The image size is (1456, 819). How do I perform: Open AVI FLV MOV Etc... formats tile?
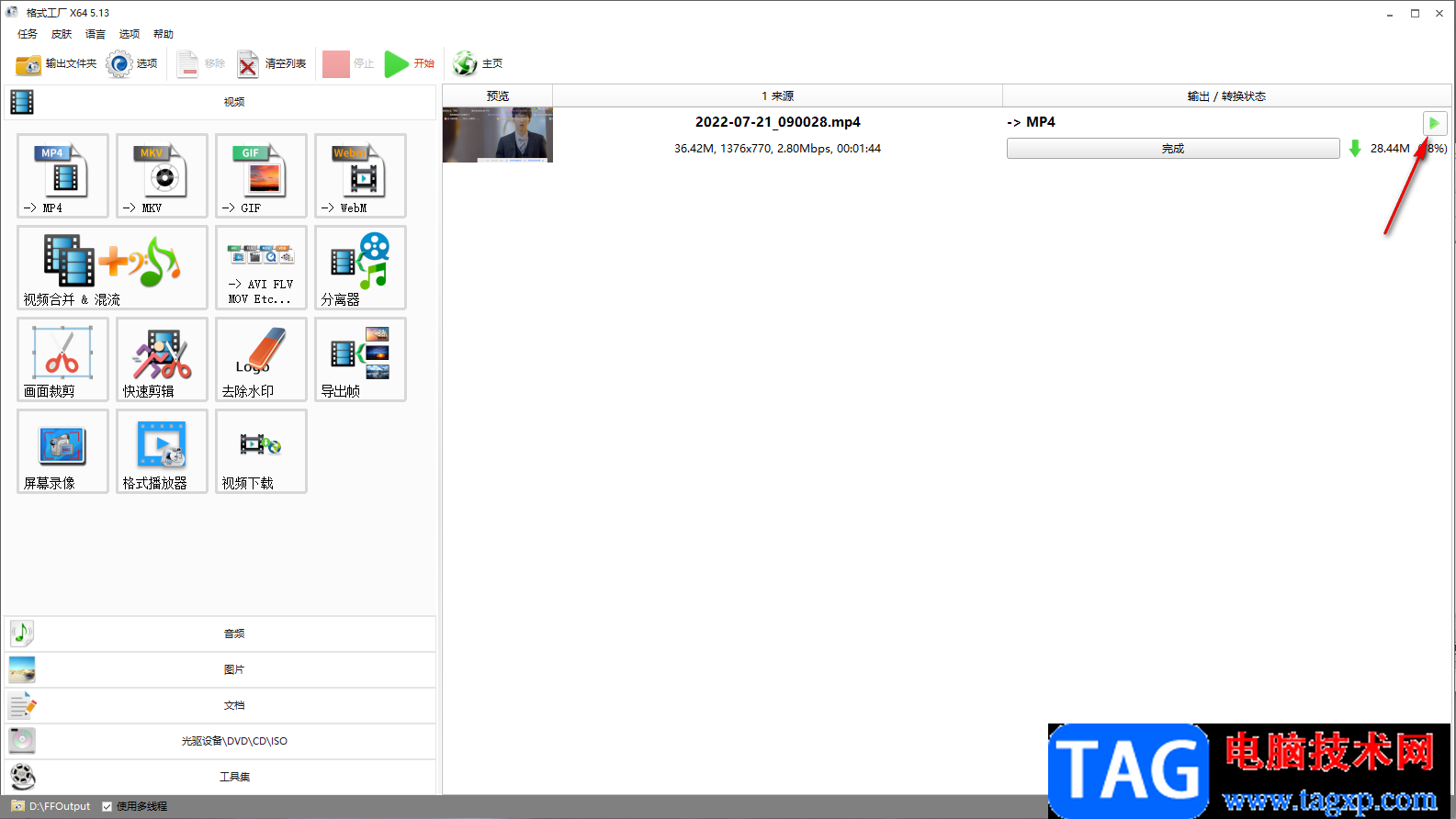coord(261,267)
